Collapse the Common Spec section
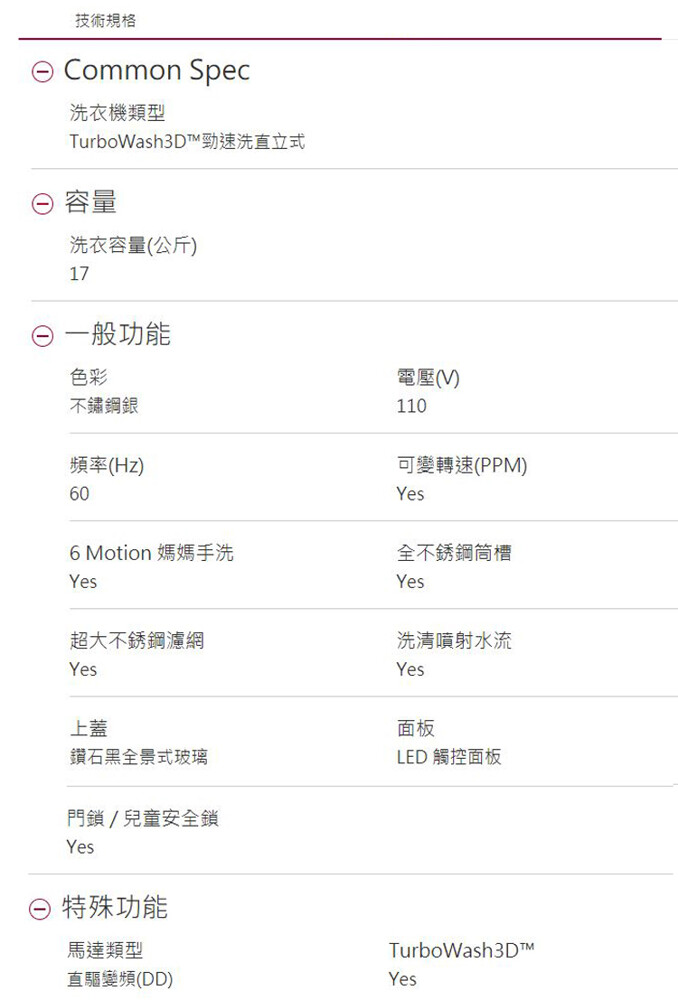Screen dimensions: 678x1000 tap(42, 71)
